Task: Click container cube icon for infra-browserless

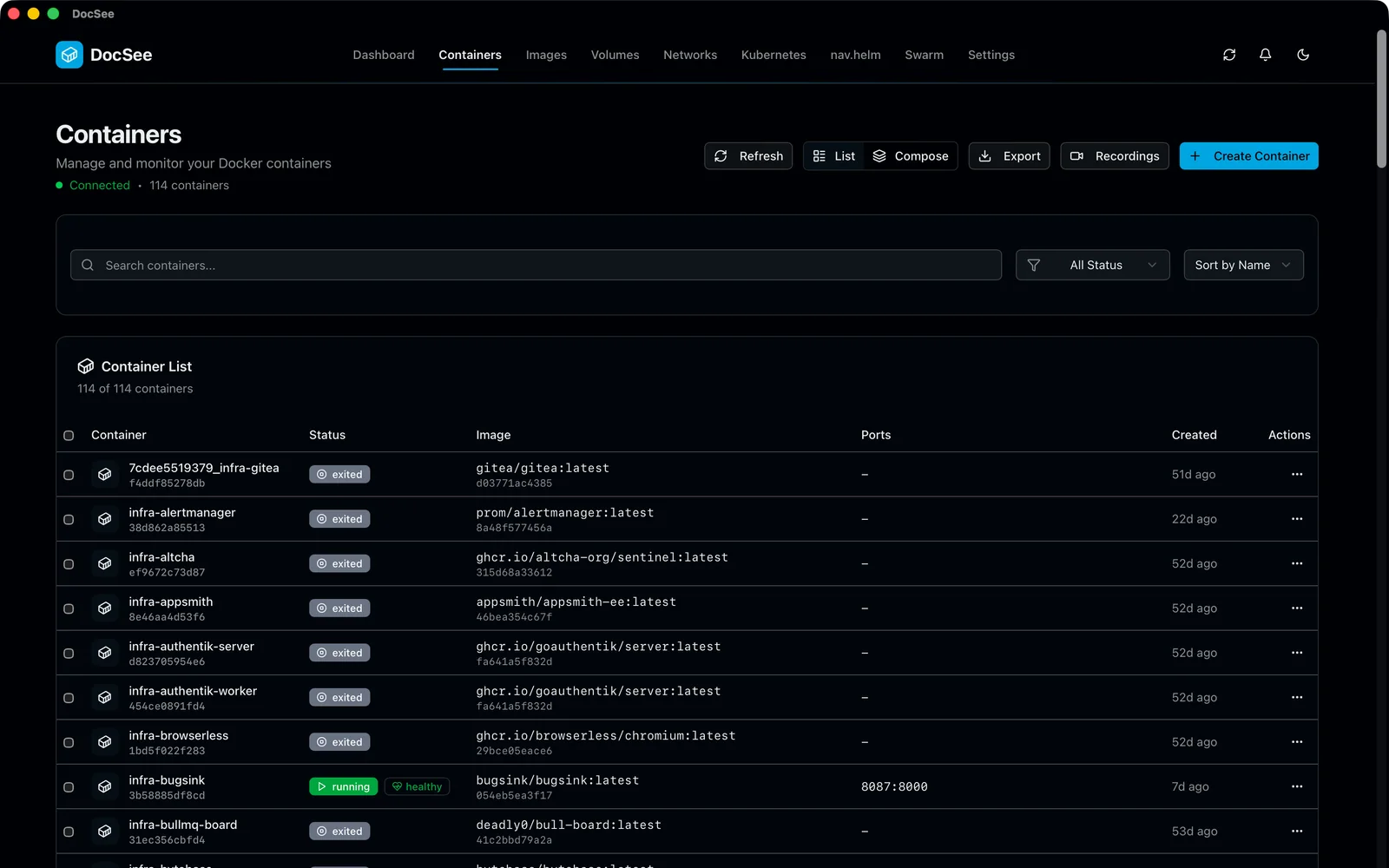Action: [105, 742]
